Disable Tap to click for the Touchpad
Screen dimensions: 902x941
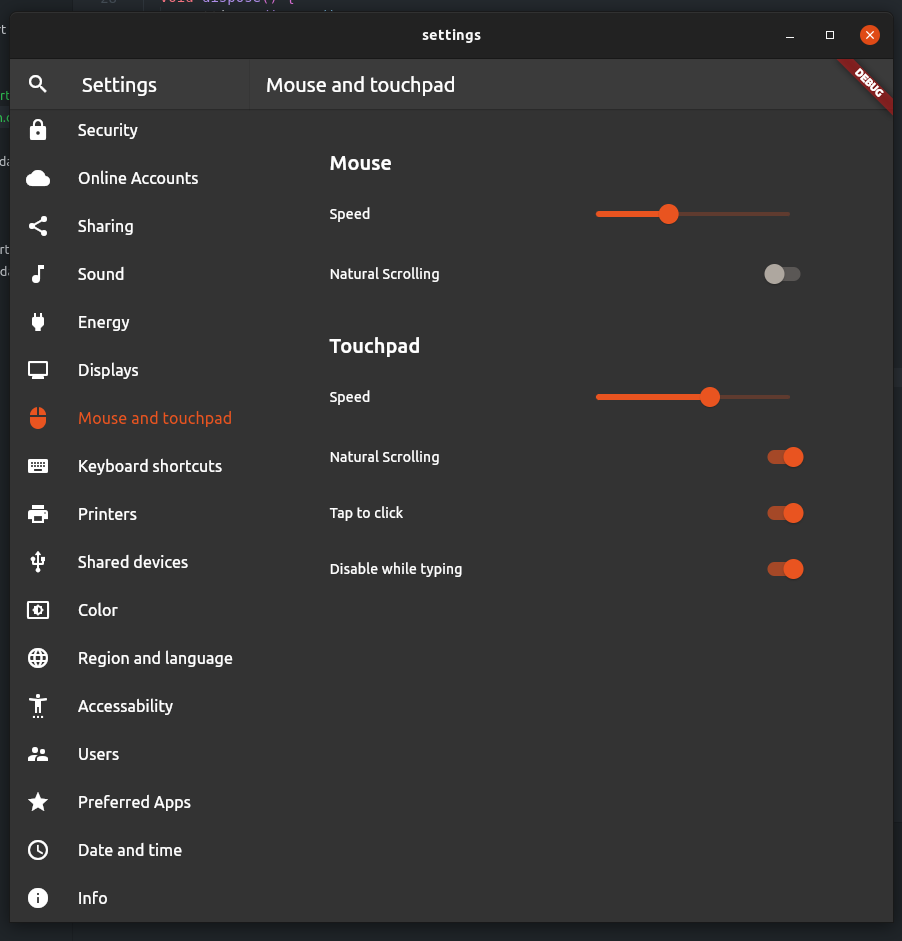point(785,513)
